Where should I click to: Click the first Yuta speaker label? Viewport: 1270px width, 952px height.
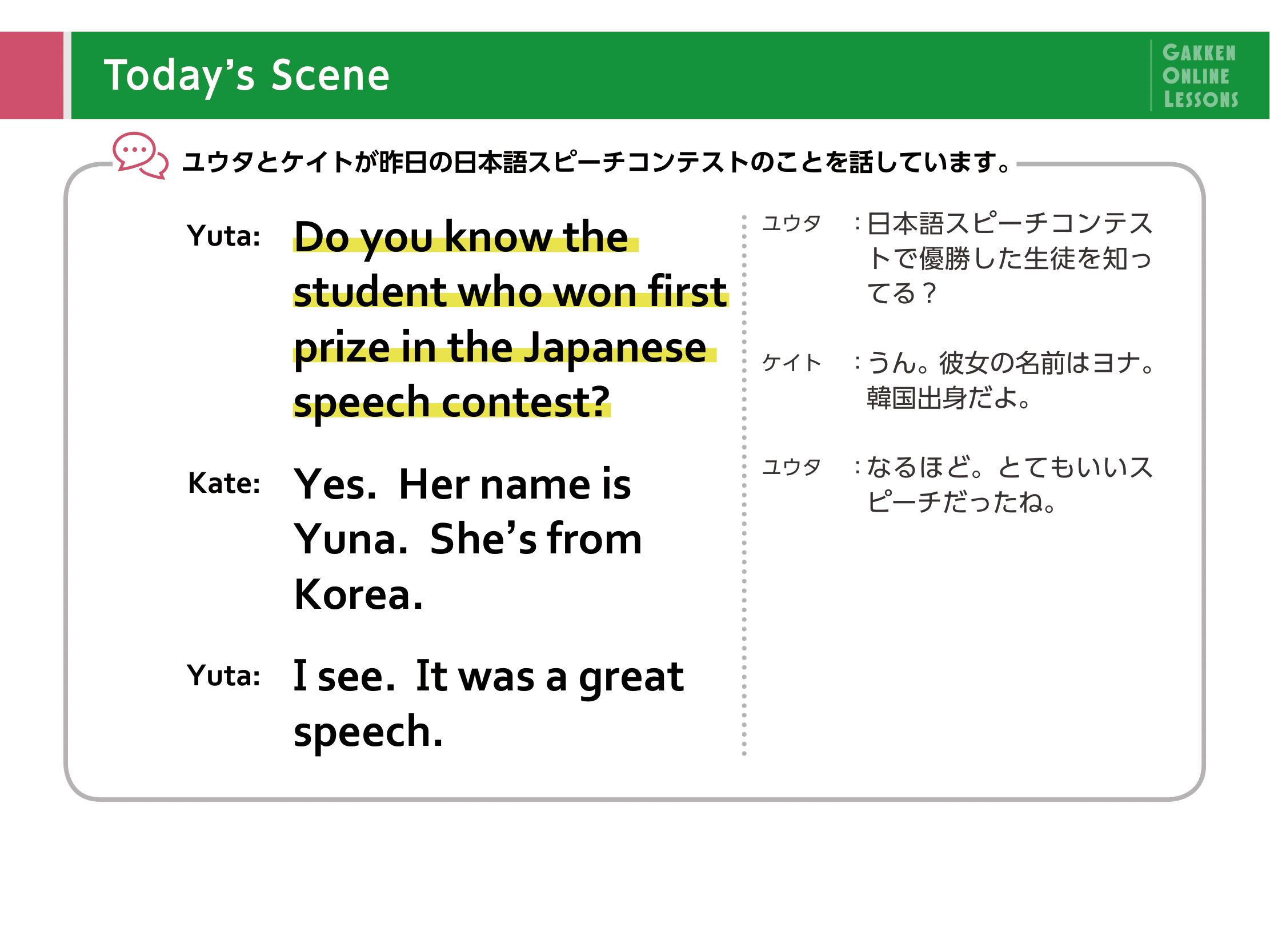[x=224, y=236]
